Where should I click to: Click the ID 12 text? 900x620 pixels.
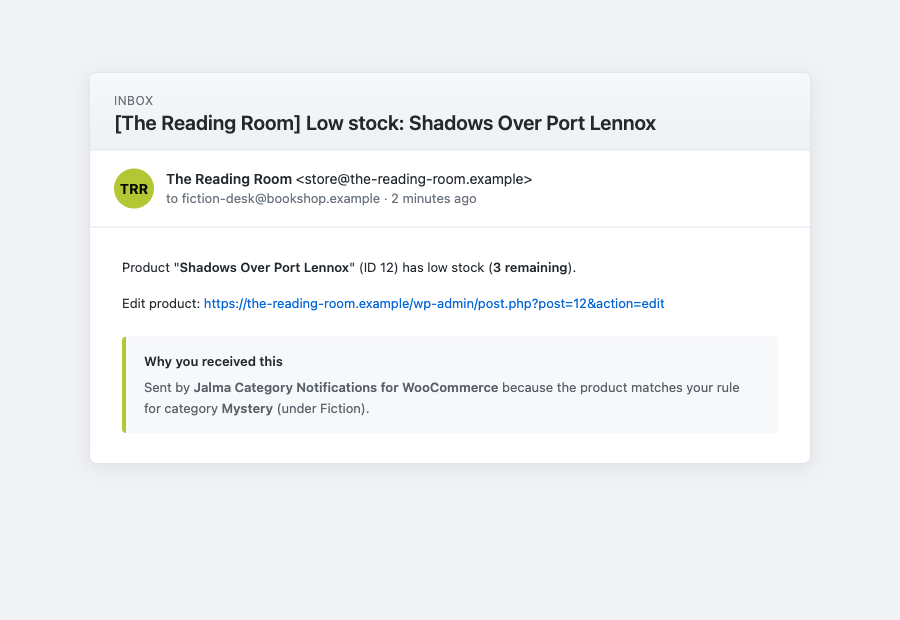[x=379, y=268]
